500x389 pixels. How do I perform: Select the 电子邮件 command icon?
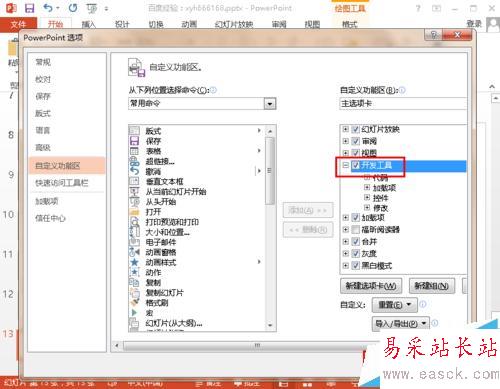[134, 242]
